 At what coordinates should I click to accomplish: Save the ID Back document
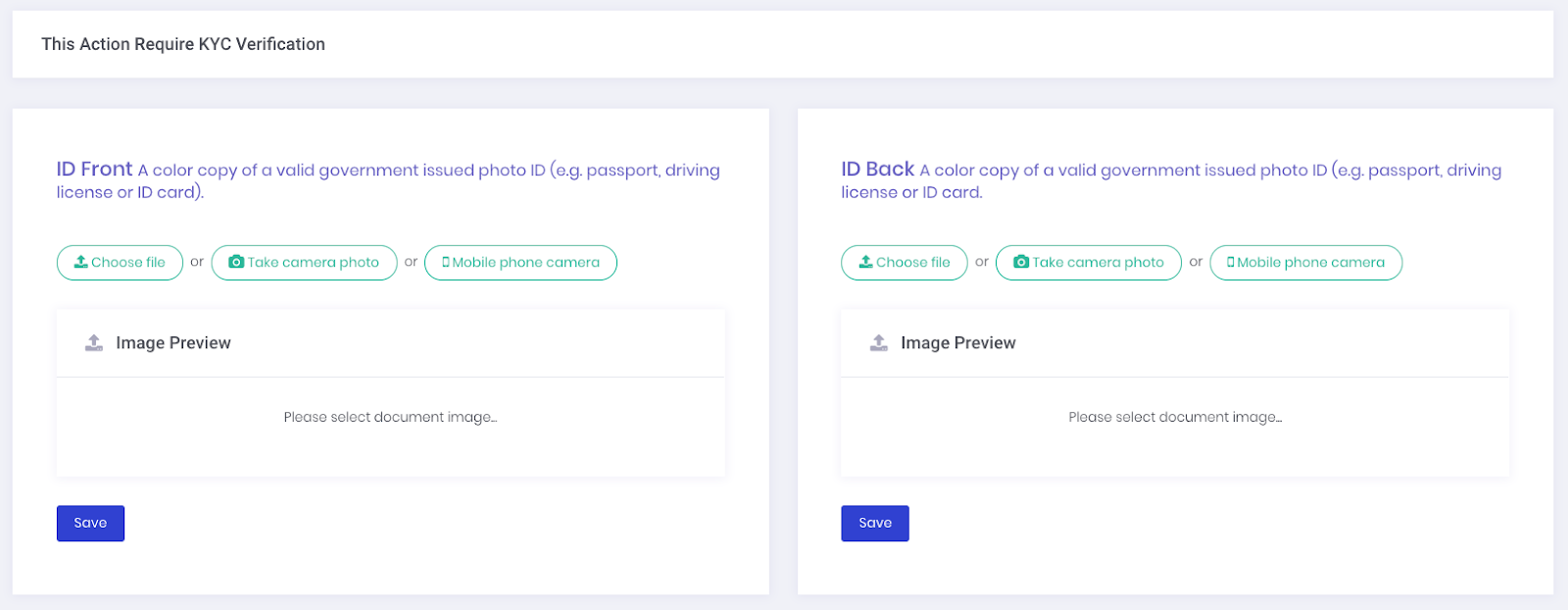click(x=875, y=523)
